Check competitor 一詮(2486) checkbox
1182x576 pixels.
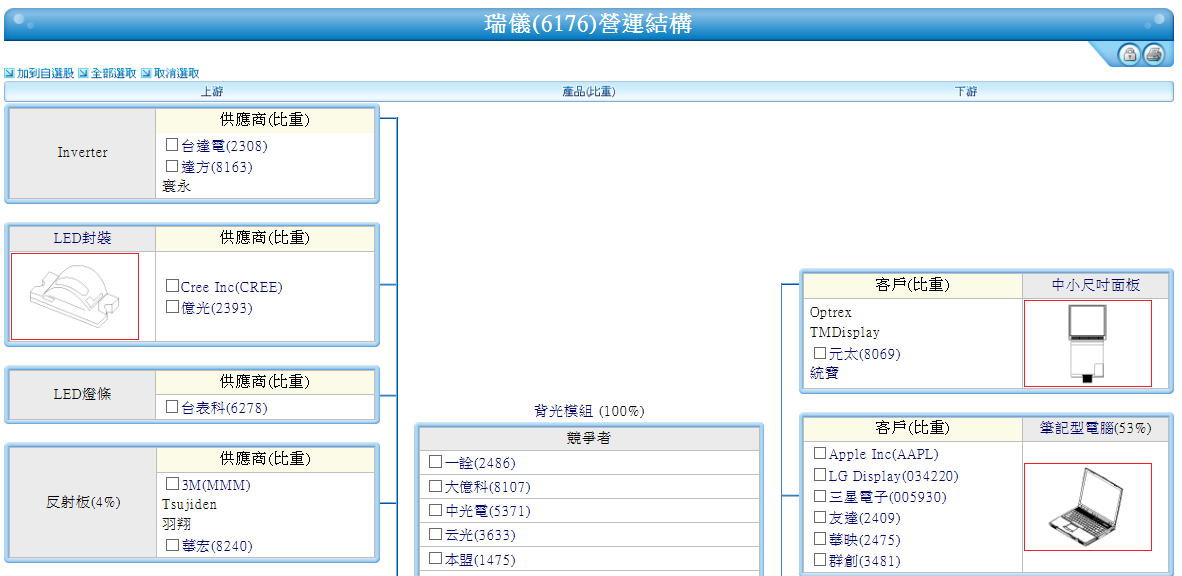(x=435, y=461)
